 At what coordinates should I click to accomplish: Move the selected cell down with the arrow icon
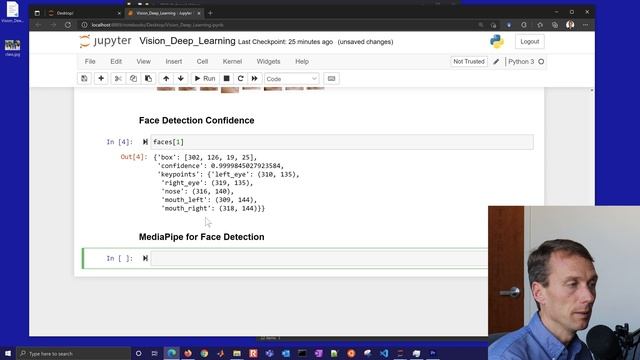click(x=181, y=78)
